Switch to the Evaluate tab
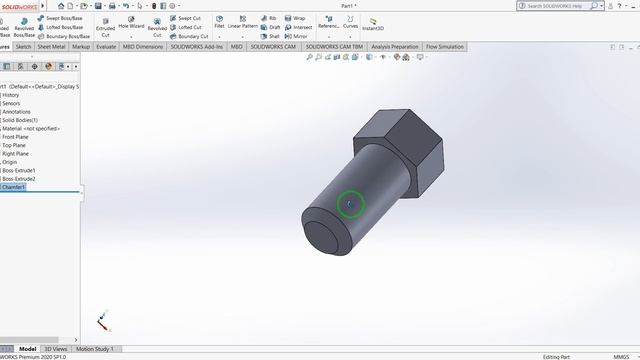Image resolution: width=640 pixels, height=360 pixels. pos(106,47)
